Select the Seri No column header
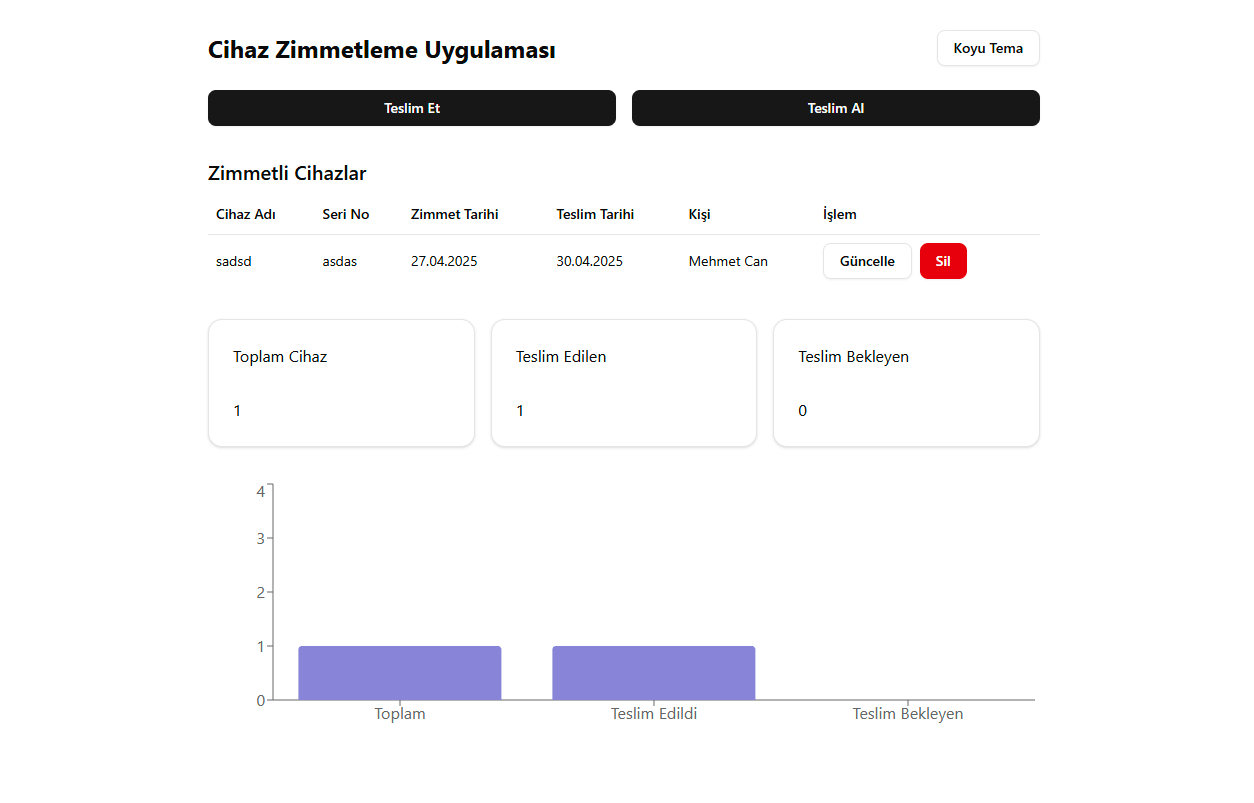The height and width of the screenshot is (803, 1254). tap(346, 214)
